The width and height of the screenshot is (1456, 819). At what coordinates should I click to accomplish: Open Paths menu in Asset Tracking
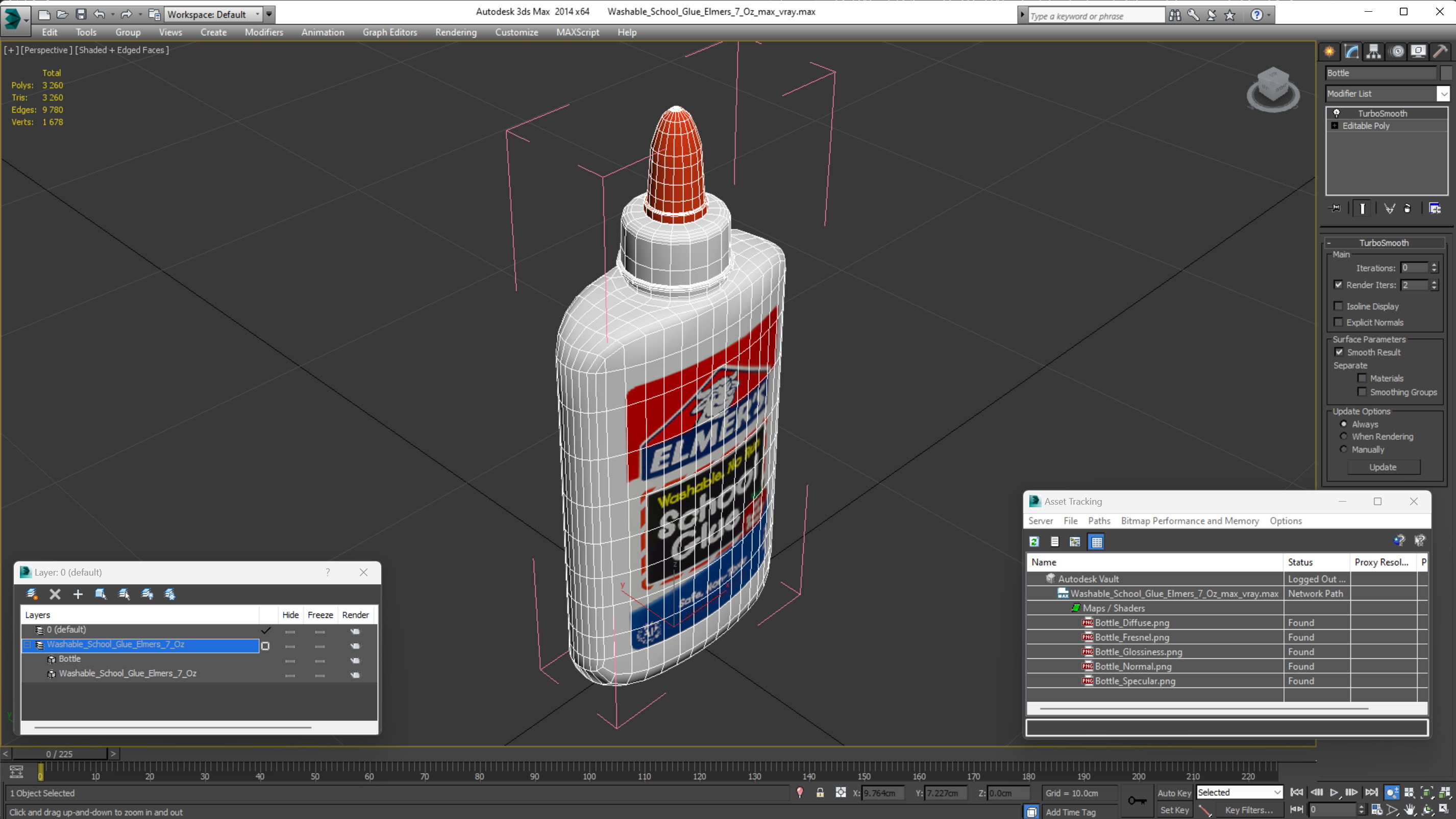tap(1099, 520)
